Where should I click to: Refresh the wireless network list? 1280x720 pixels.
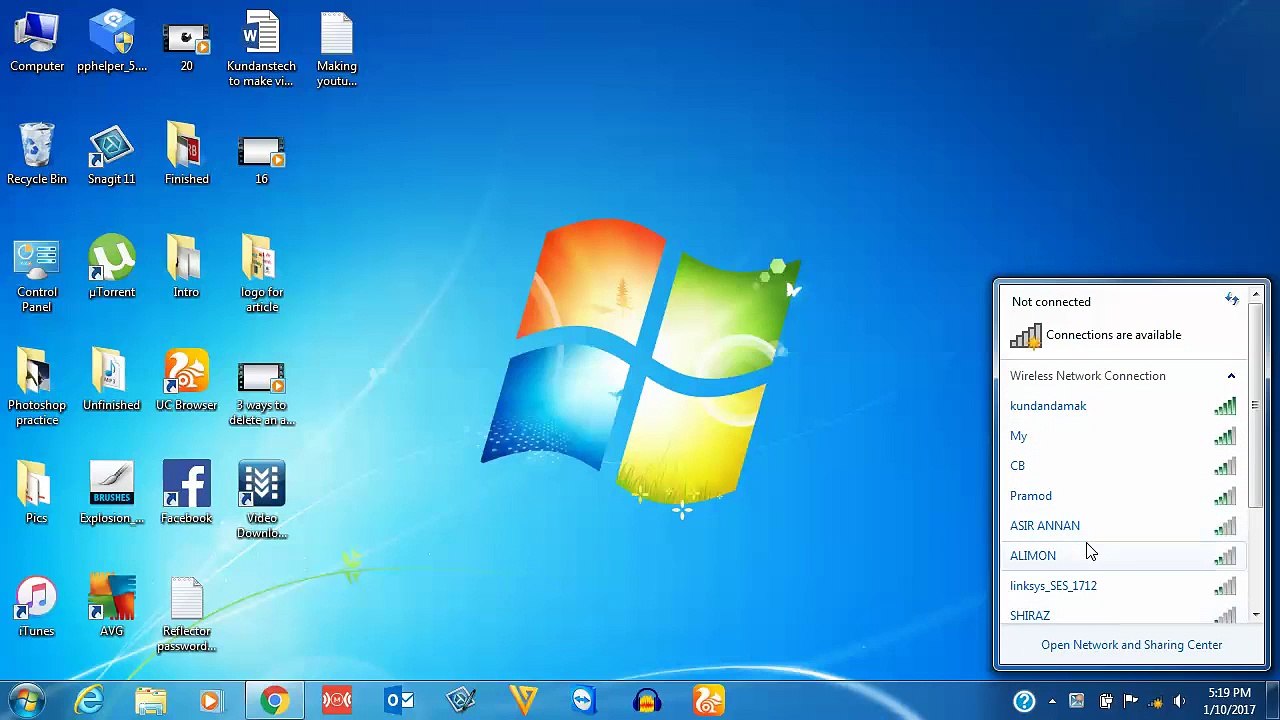[x=1232, y=300]
